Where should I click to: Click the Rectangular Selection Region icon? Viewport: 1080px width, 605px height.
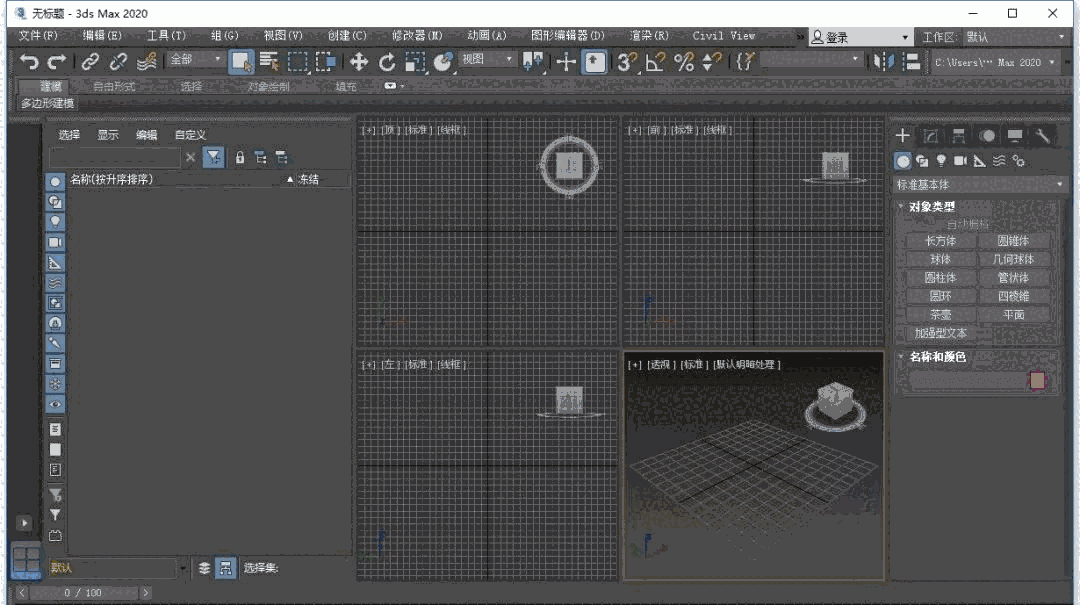(x=296, y=62)
